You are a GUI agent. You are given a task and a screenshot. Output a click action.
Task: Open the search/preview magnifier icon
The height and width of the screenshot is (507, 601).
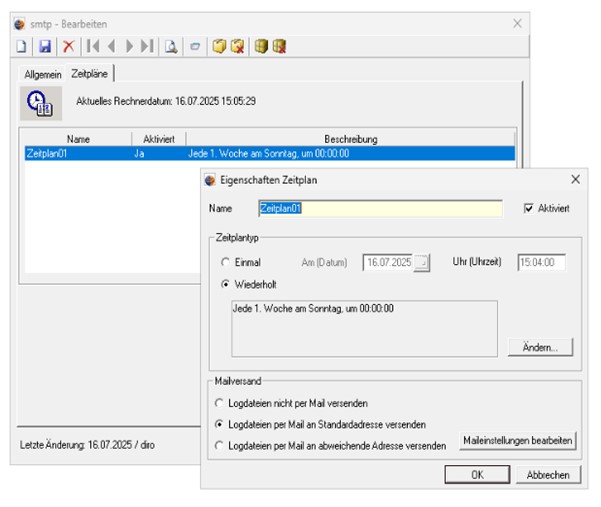point(171,46)
